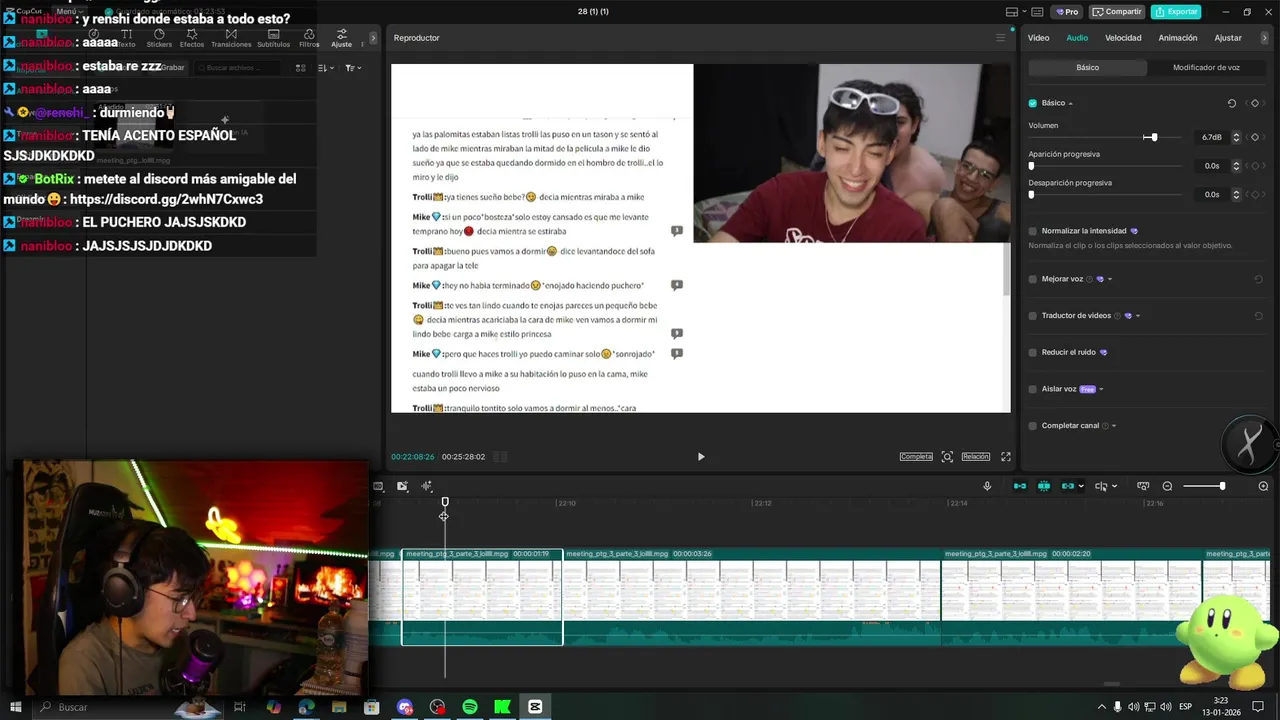Expand more media tabs with the arrow
This screenshot has width=1280, height=720.
pyautogui.click(x=373, y=38)
